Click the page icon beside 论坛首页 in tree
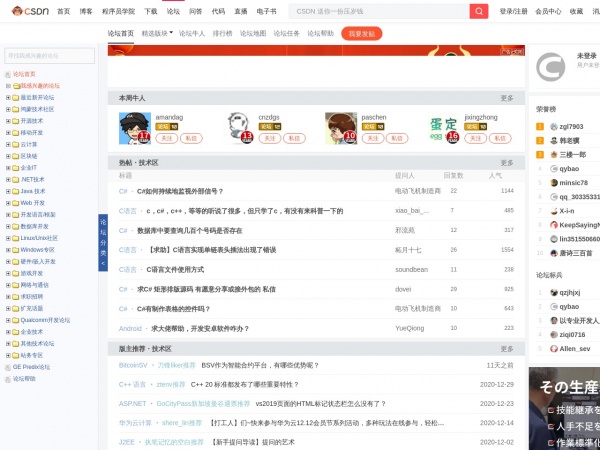The height and width of the screenshot is (450, 600). pyautogui.click(x=8, y=74)
